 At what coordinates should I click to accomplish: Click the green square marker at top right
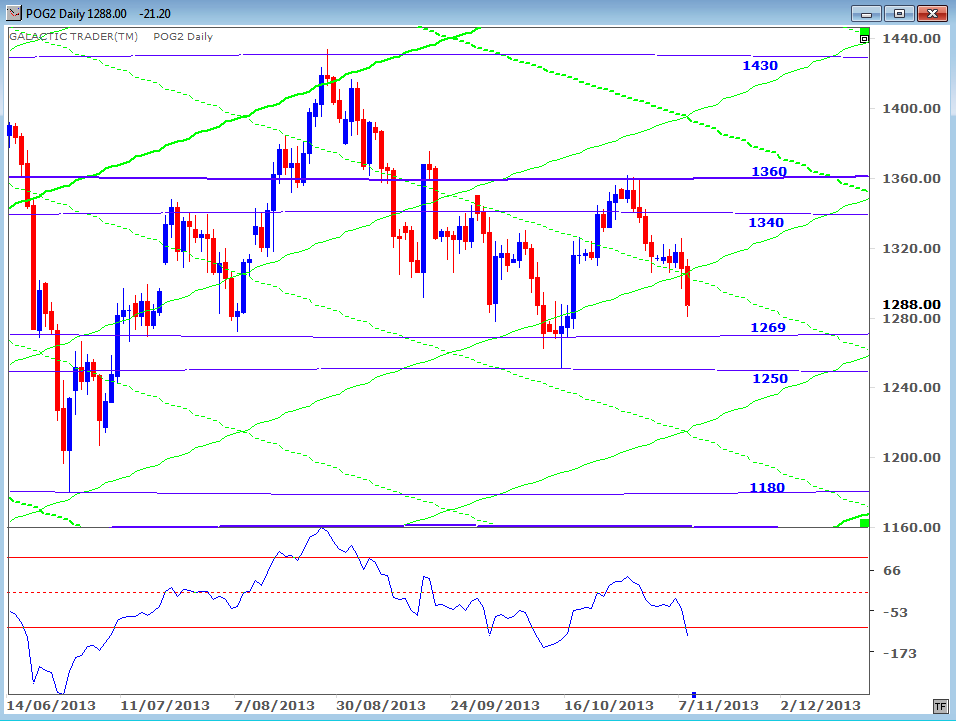pyautogui.click(x=864, y=31)
